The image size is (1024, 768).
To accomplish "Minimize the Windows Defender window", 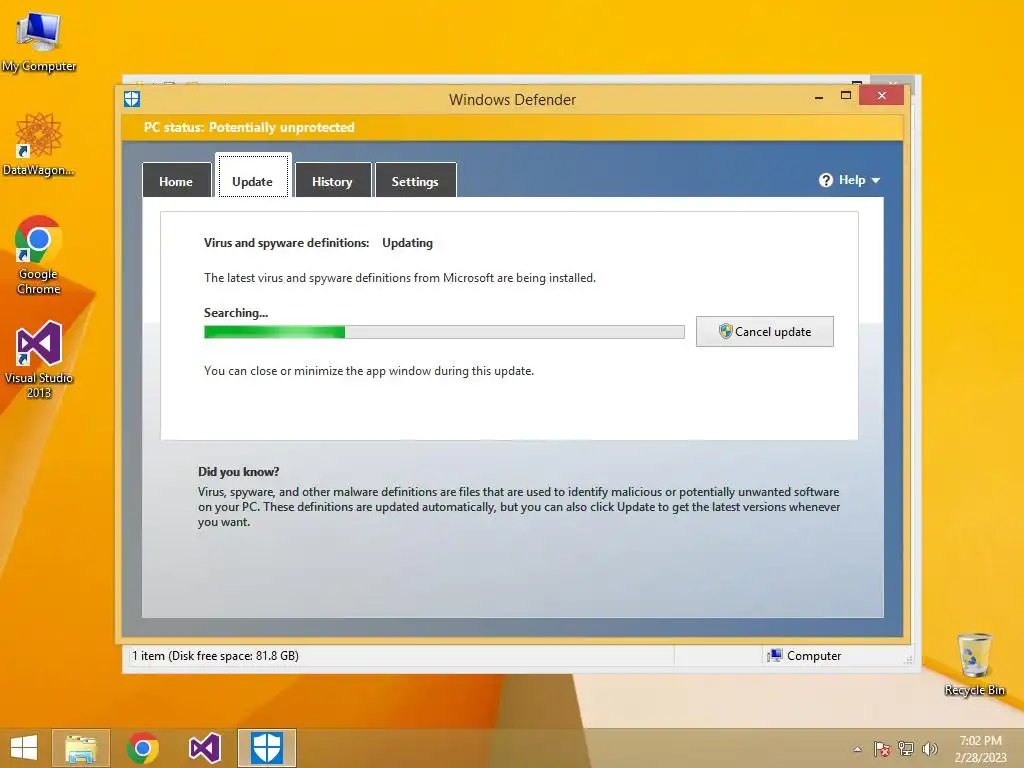I will pyautogui.click(x=819, y=97).
